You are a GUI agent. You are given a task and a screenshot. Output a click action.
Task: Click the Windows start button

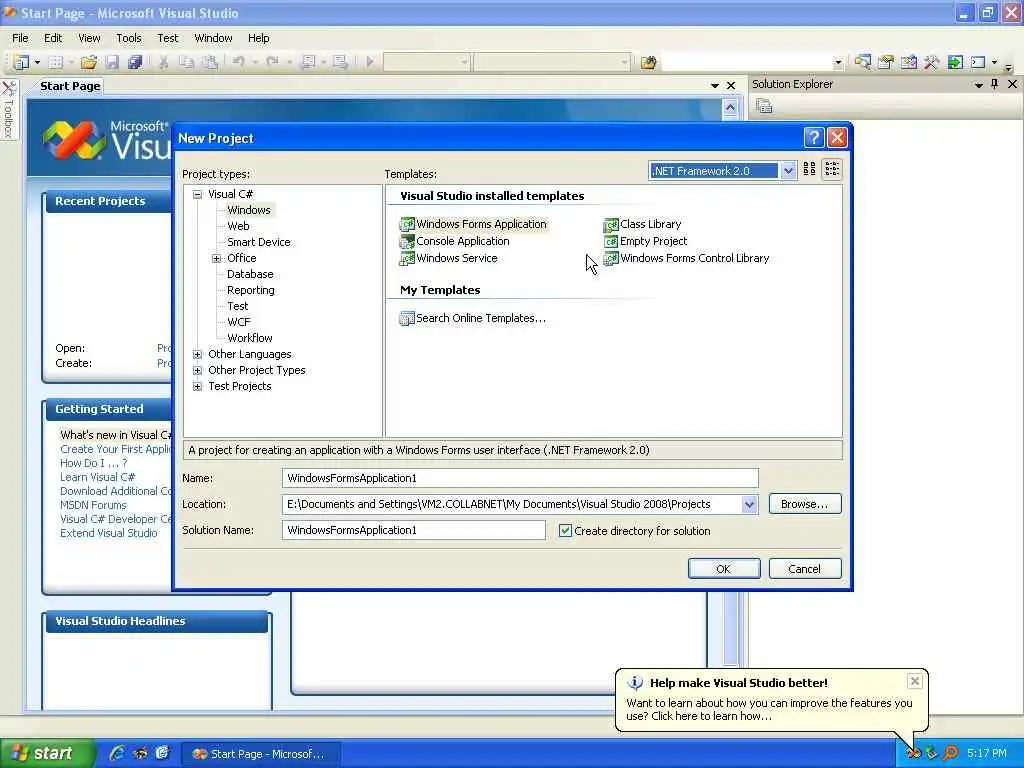[46, 753]
